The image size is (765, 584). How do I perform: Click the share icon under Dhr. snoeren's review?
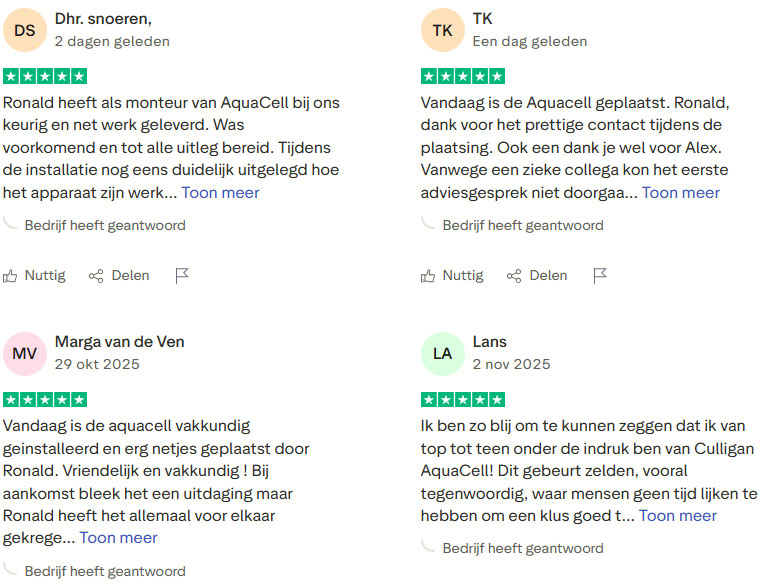96,276
